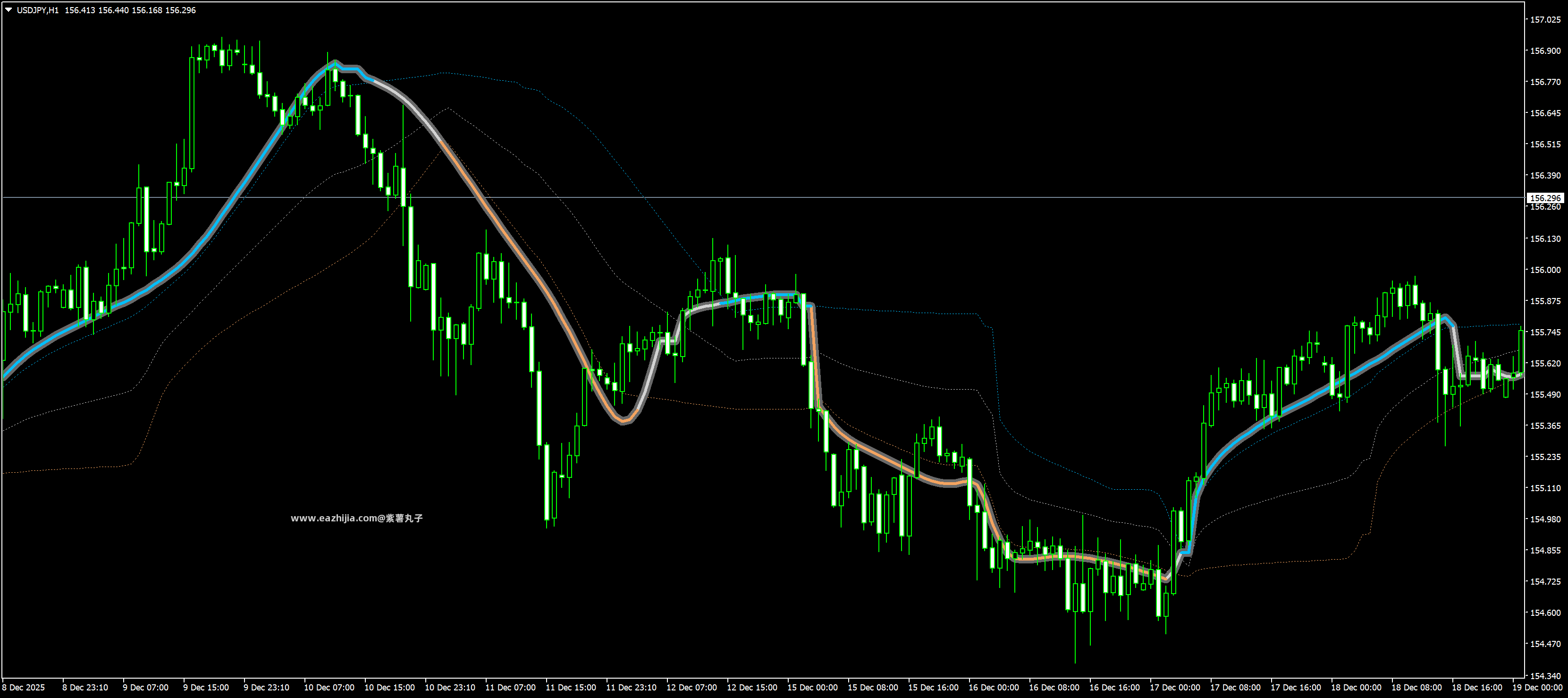
Task: Click the 154.855 price axis label
Action: 1545,550
